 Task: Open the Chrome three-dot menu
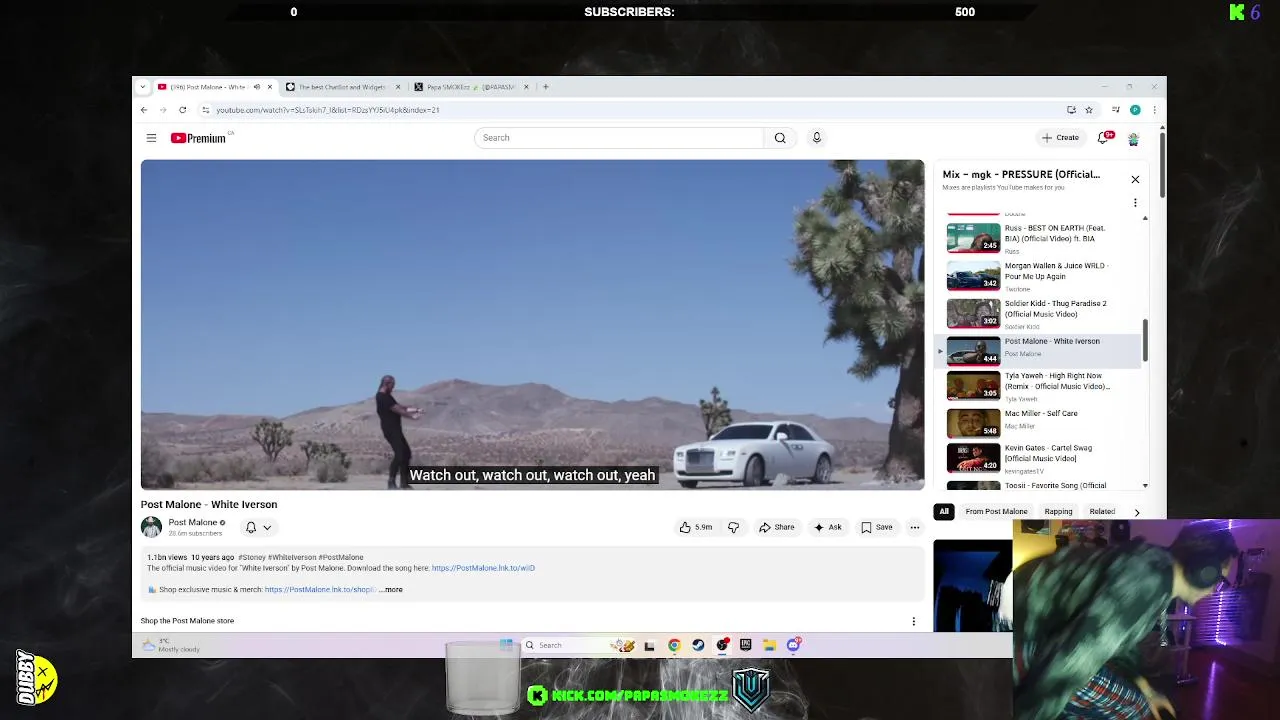(1154, 110)
